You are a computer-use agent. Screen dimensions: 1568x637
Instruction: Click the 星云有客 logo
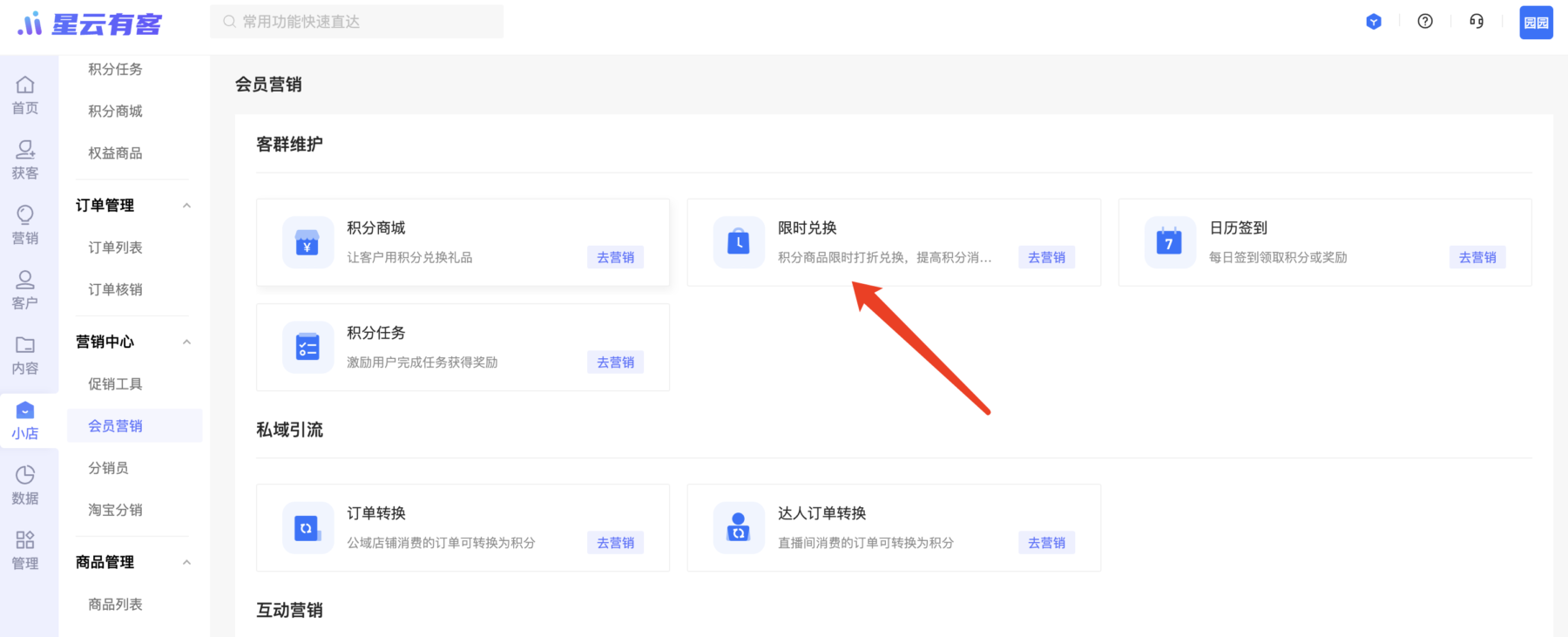[x=90, y=24]
